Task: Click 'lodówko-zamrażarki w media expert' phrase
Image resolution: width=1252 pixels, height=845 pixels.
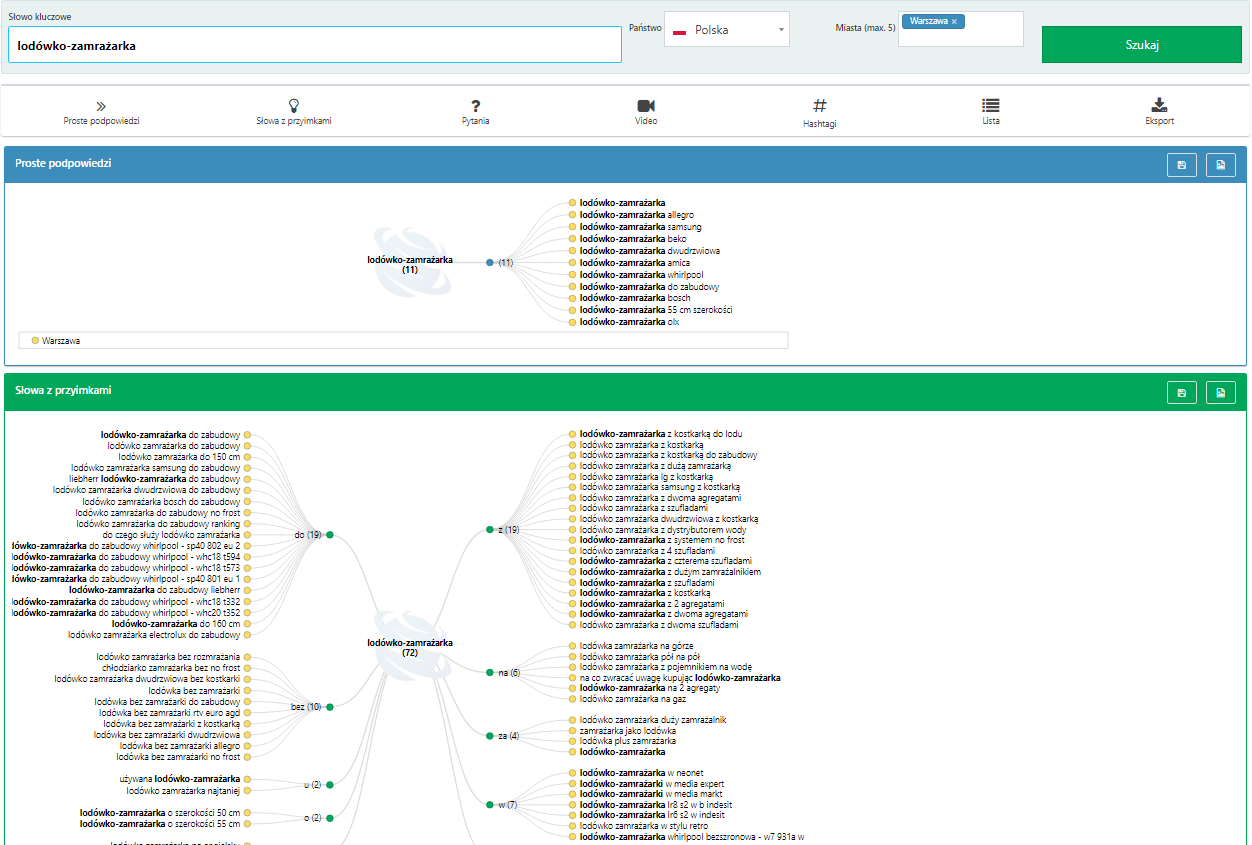Action: coord(652,784)
